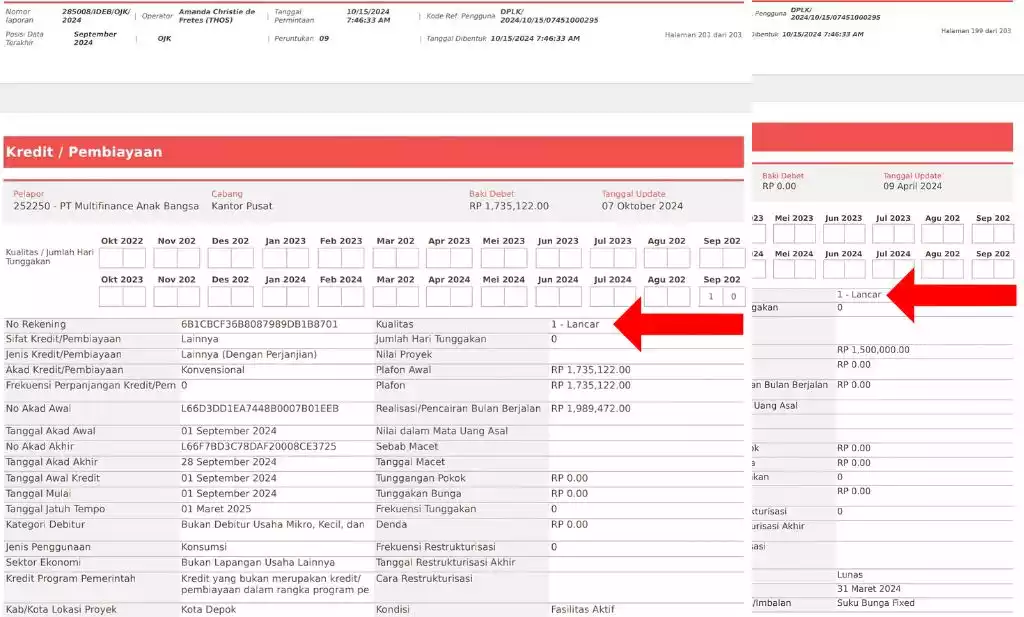The image size is (1024, 617).
Task: Click the No Rekening value 6B1CBCF36B8087989DB1B8701
Action: click(259, 324)
